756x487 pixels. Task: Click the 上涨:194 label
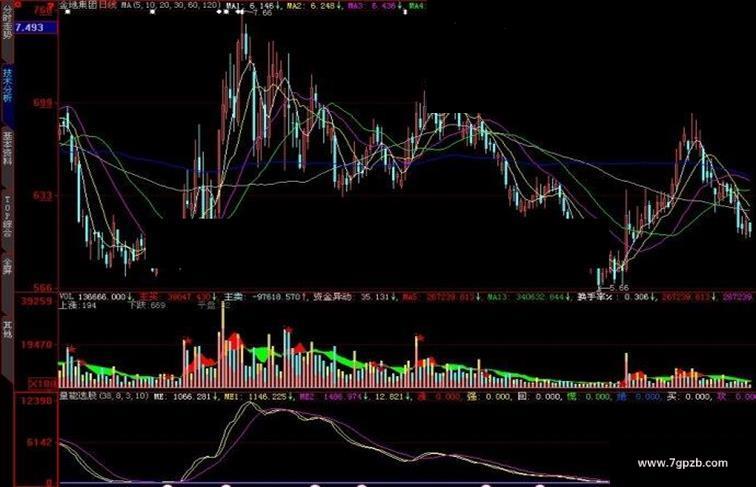coord(78,306)
